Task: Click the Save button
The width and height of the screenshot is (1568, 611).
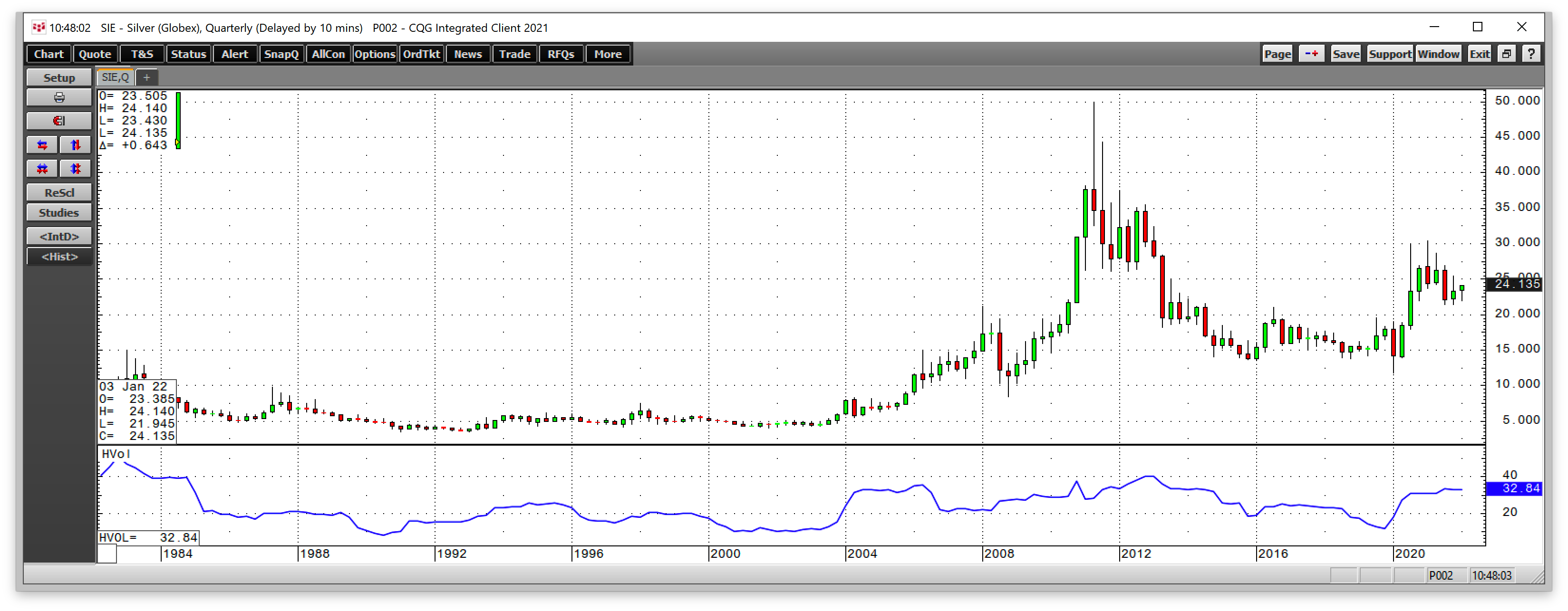Action: 1346,54
